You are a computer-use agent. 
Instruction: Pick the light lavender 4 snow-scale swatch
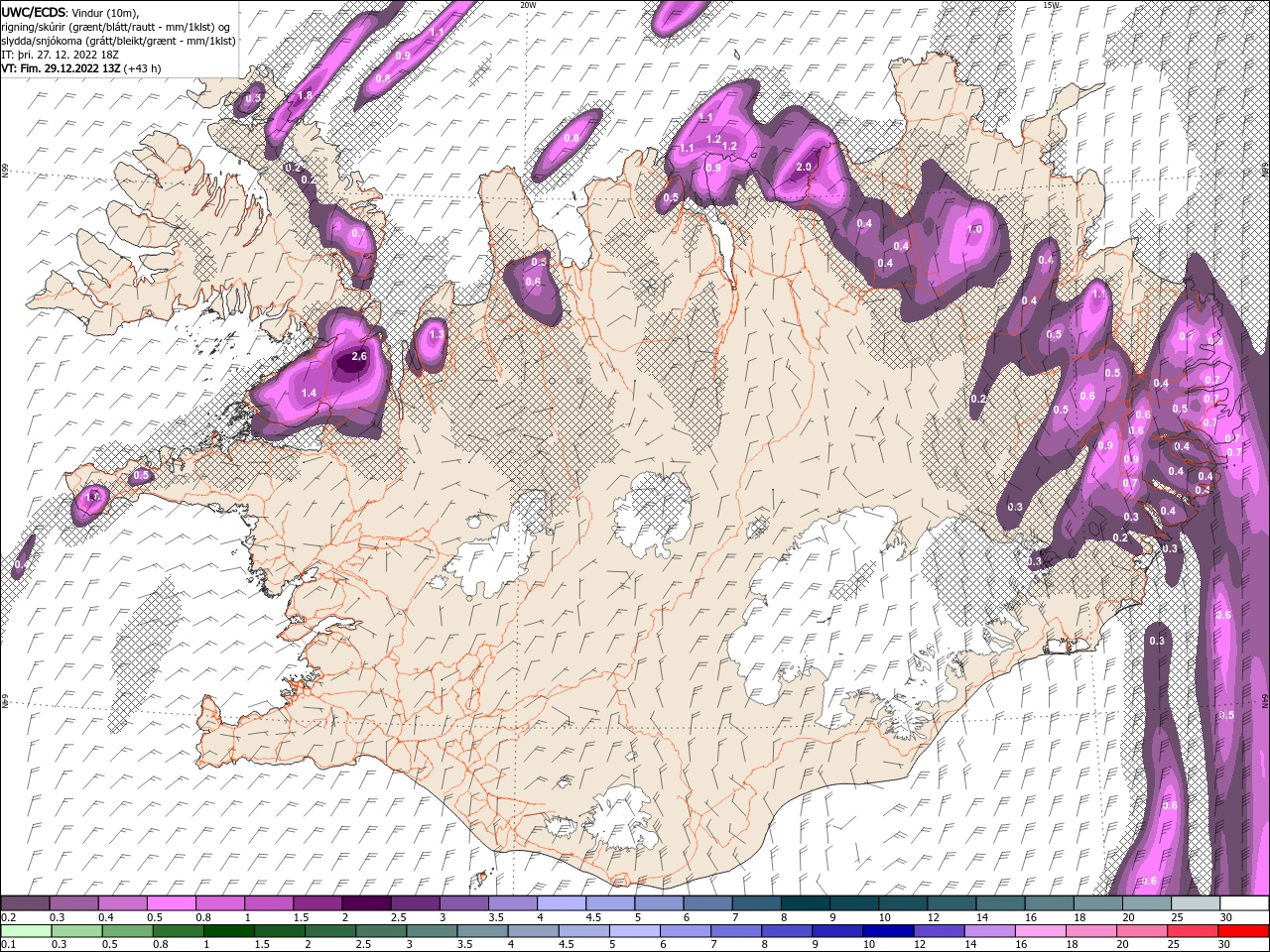[x=562, y=903]
